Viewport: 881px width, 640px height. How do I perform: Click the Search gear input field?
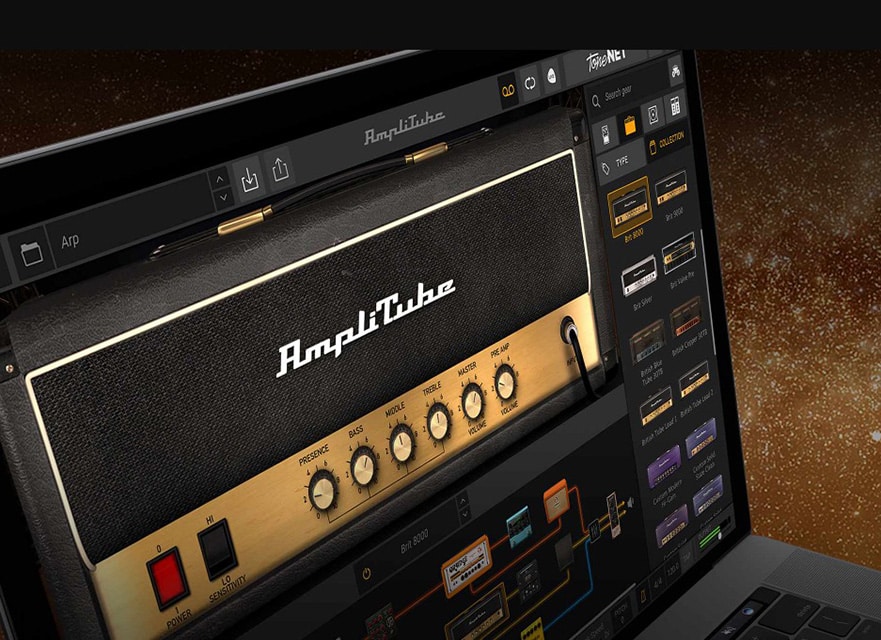click(629, 90)
